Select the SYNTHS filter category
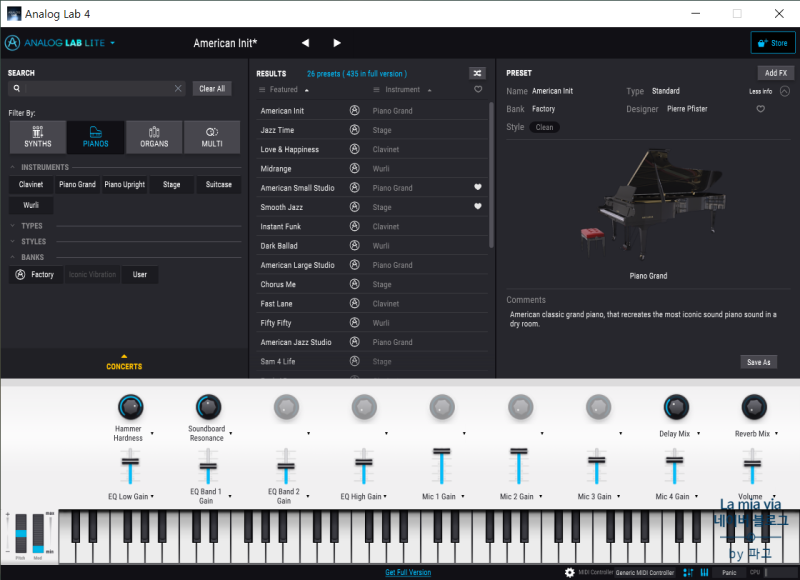Viewport: 800px width, 580px height. coord(38,137)
